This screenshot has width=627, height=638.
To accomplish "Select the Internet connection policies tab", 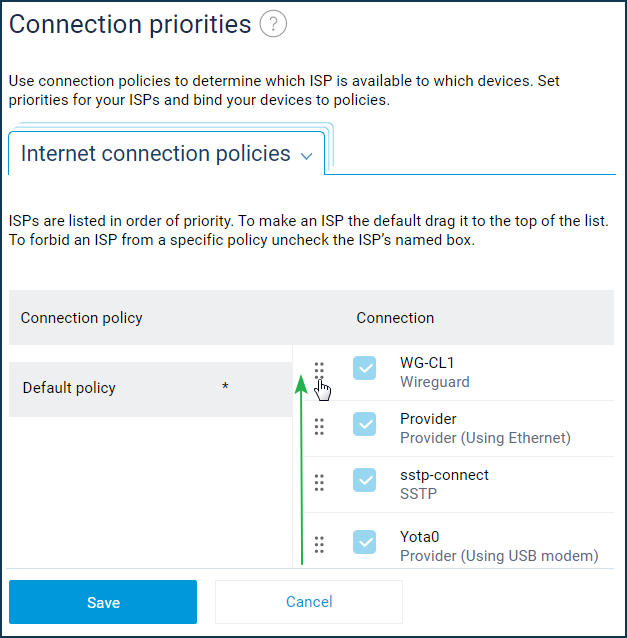I will click(166, 153).
